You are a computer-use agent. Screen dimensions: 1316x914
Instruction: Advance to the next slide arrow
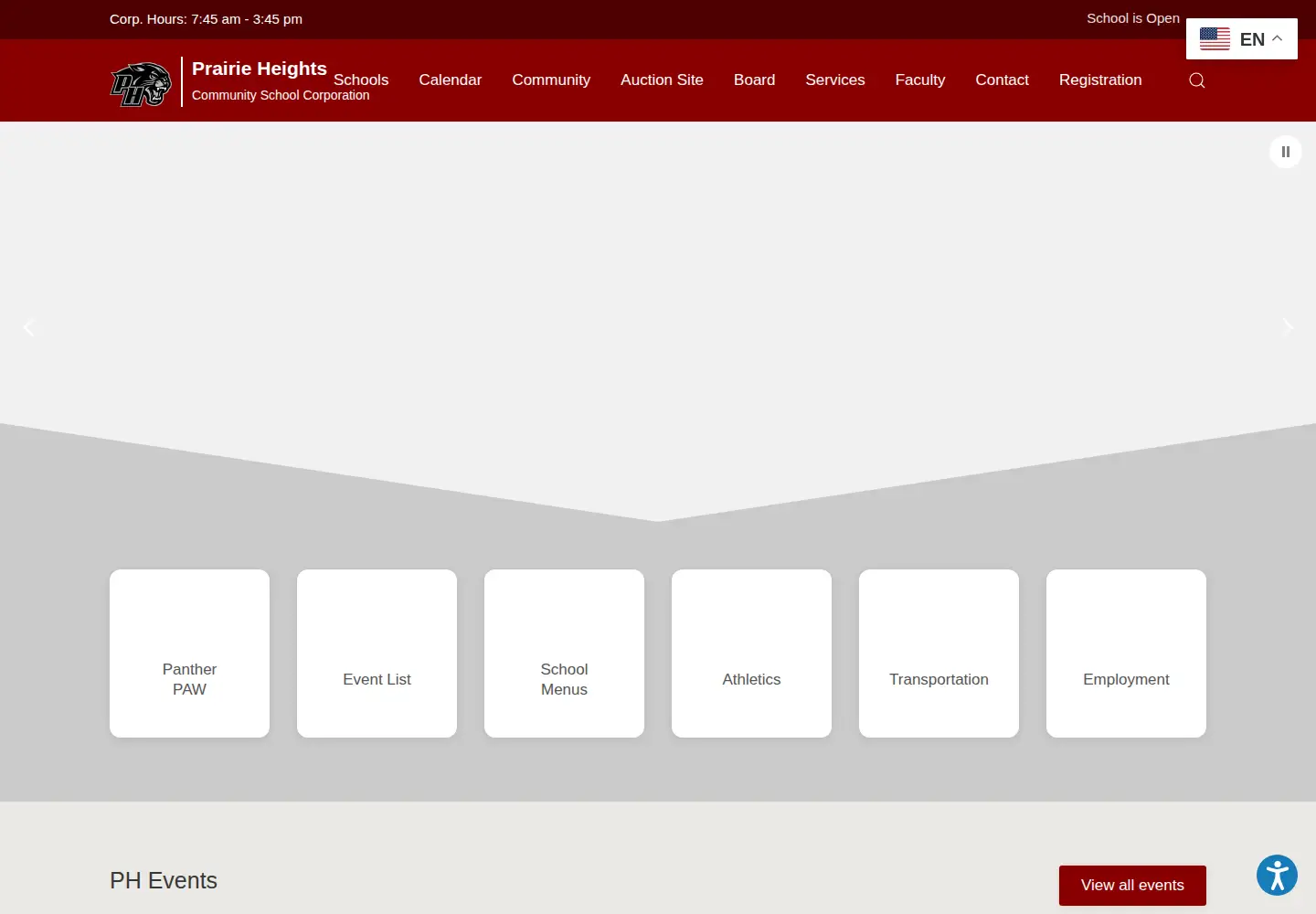coord(1288,326)
